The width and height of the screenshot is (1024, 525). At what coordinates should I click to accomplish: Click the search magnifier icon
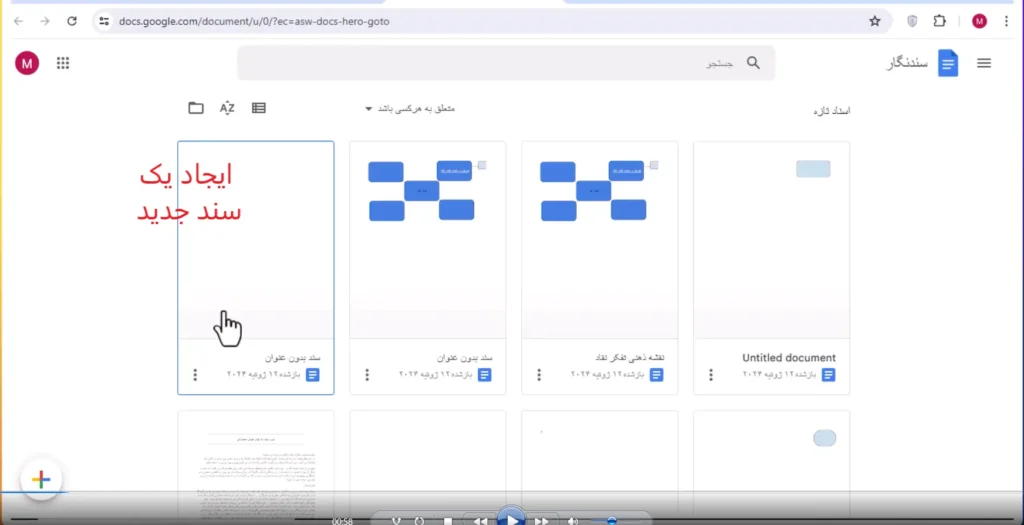point(753,63)
